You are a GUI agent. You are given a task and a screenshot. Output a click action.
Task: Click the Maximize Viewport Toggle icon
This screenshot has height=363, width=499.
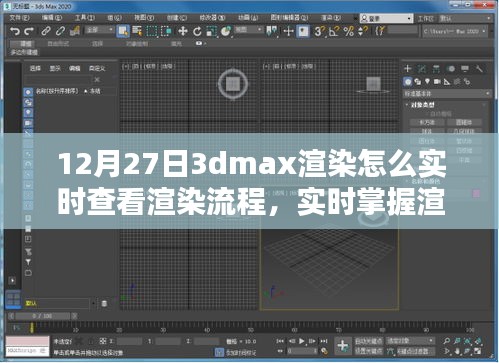point(478,351)
